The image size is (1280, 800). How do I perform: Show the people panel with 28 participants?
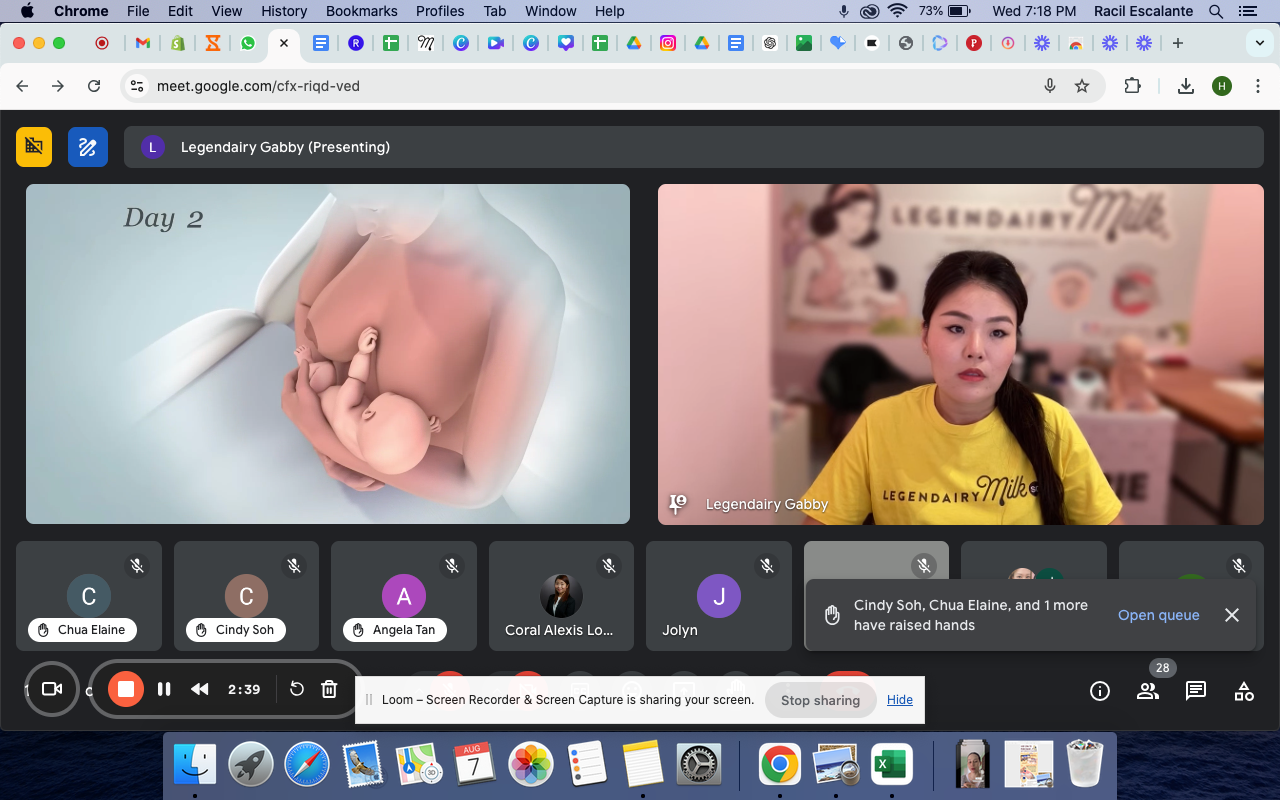pos(1148,691)
